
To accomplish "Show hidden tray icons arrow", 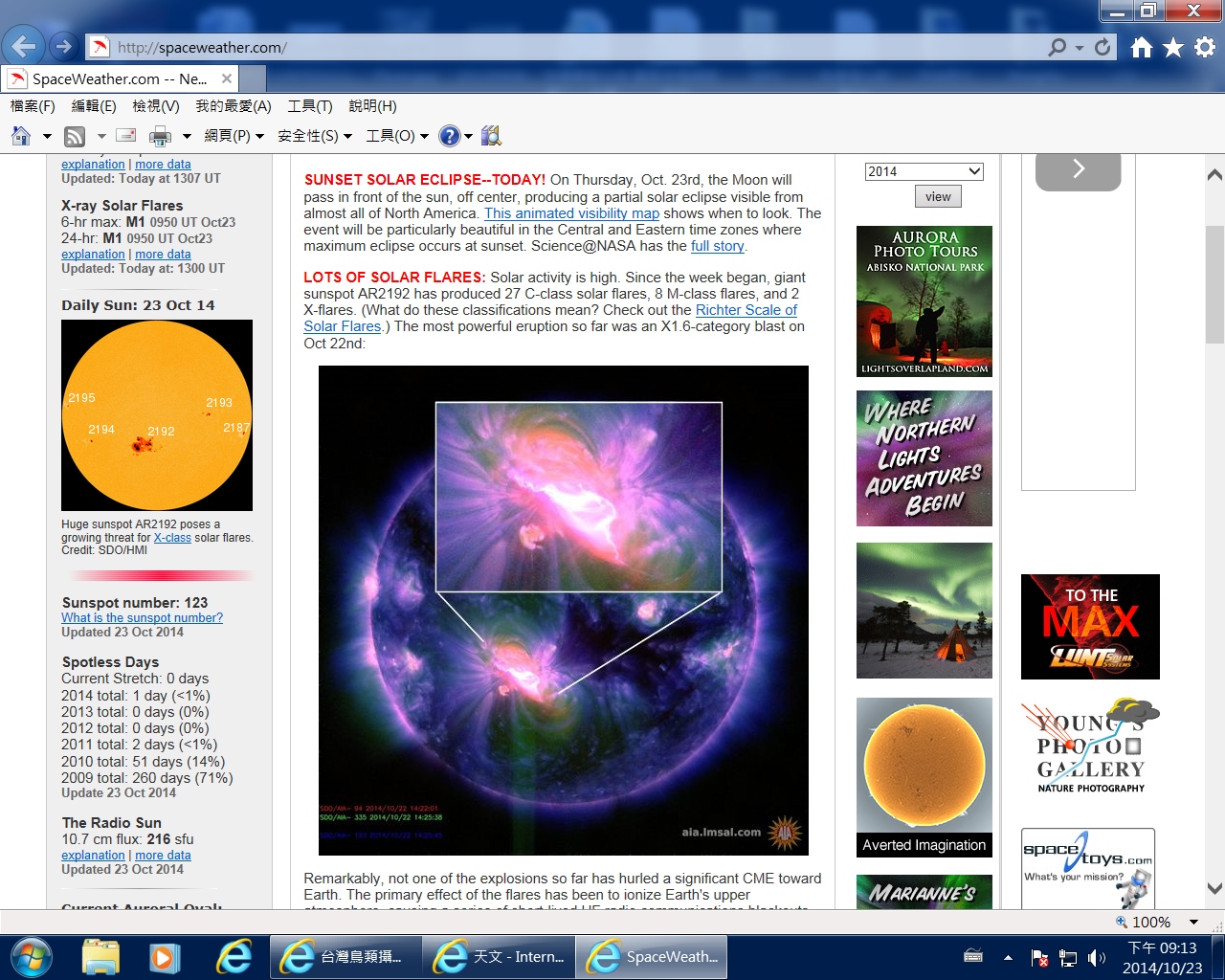I will pyautogui.click(x=1008, y=957).
